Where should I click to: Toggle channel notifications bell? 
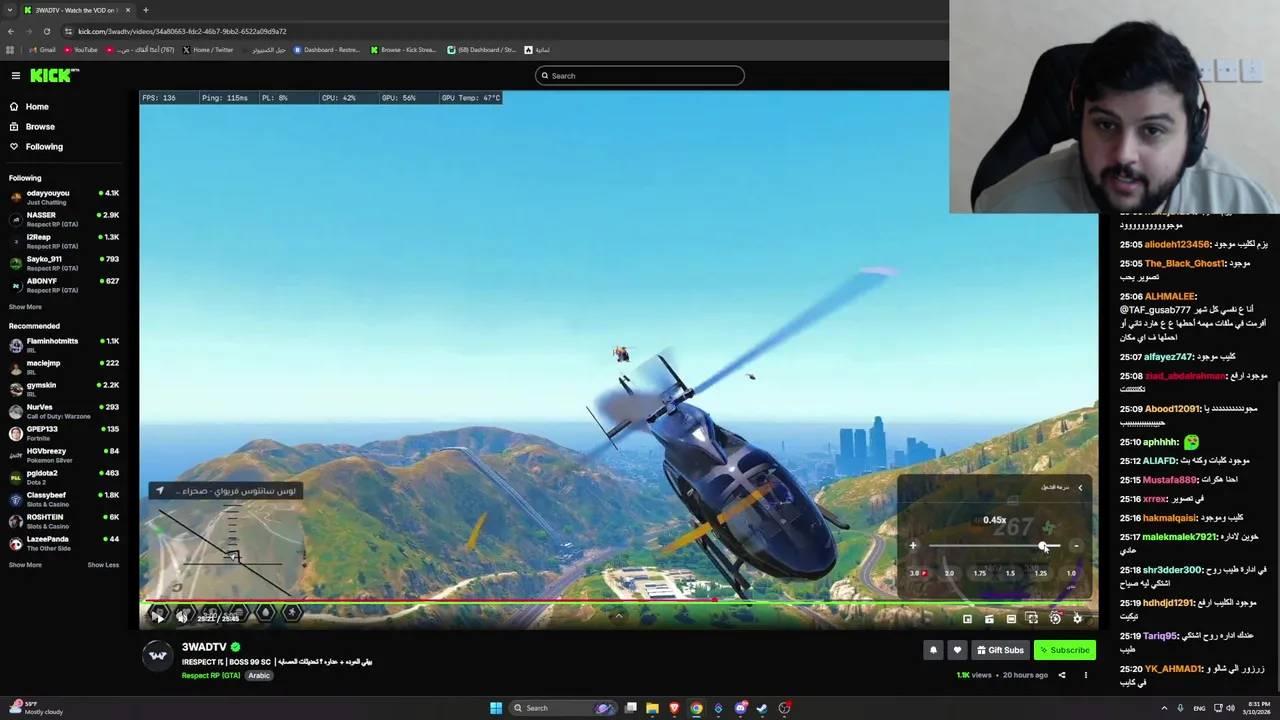933,650
